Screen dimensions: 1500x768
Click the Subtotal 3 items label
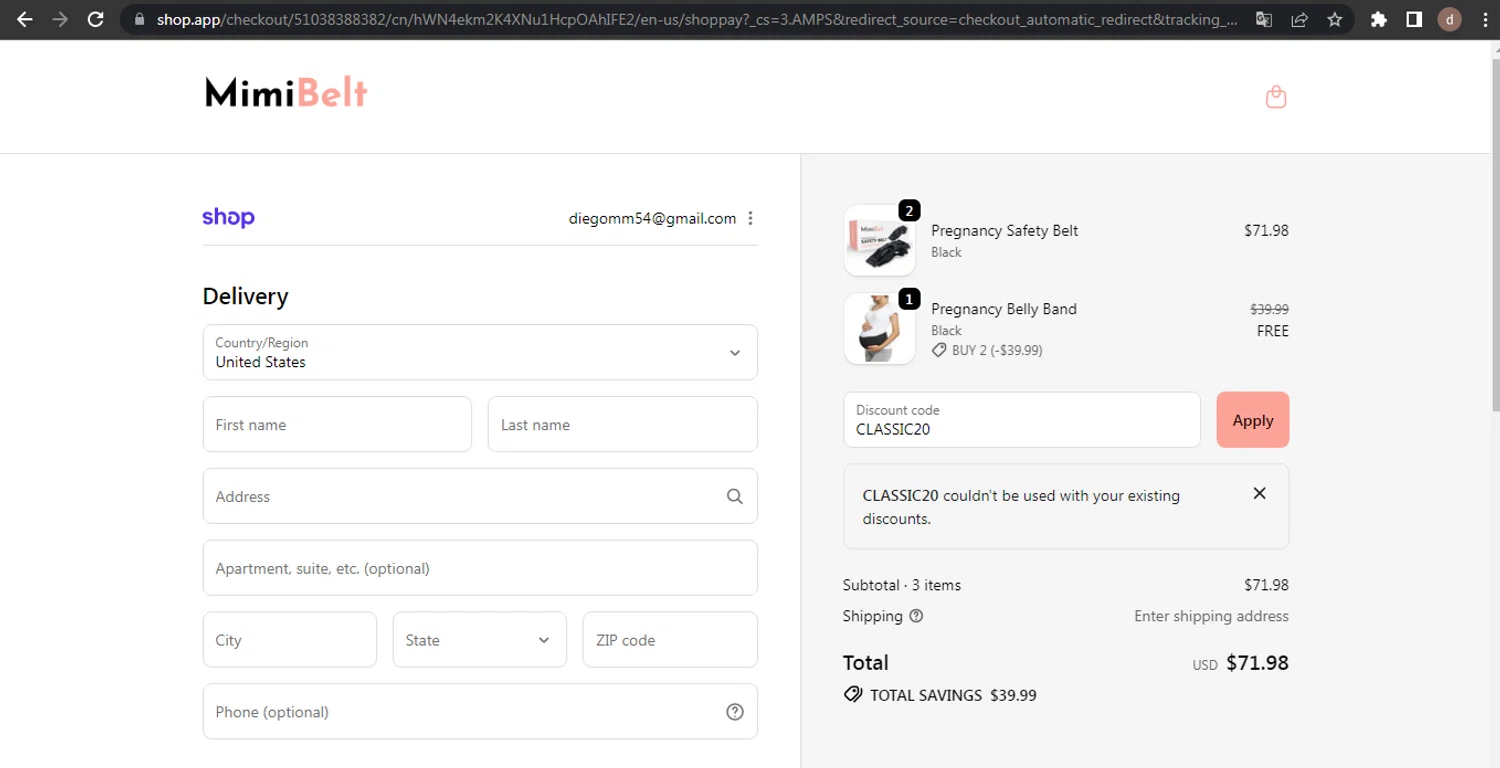[902, 585]
